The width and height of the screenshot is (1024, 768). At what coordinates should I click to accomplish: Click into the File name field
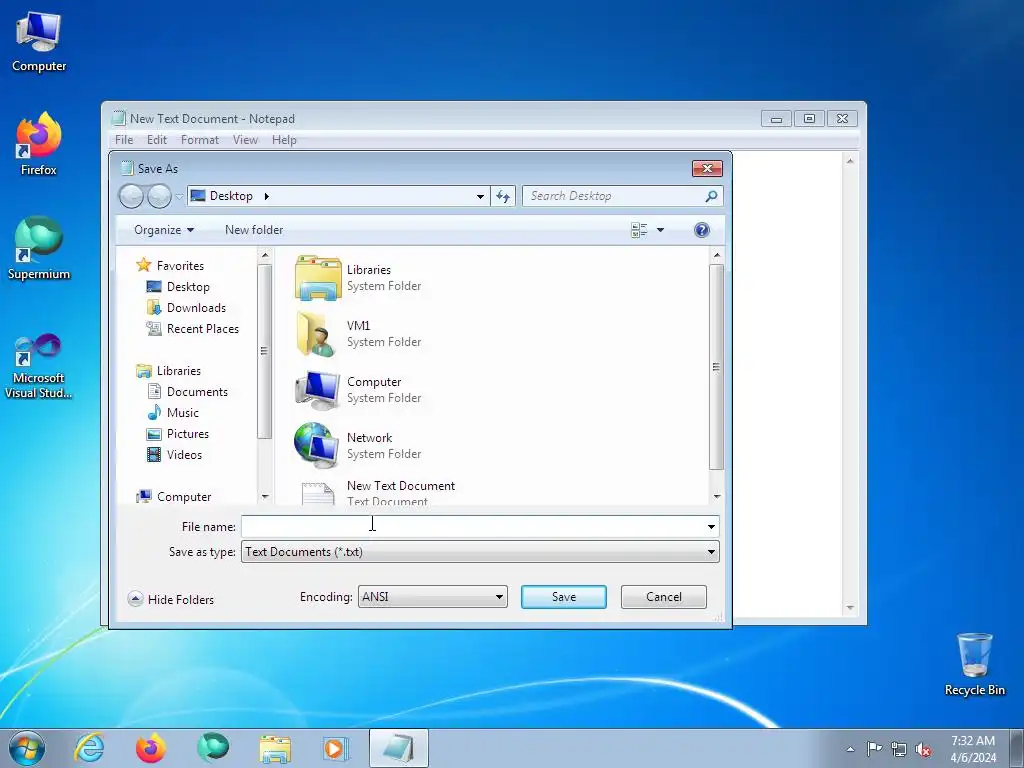click(473, 526)
